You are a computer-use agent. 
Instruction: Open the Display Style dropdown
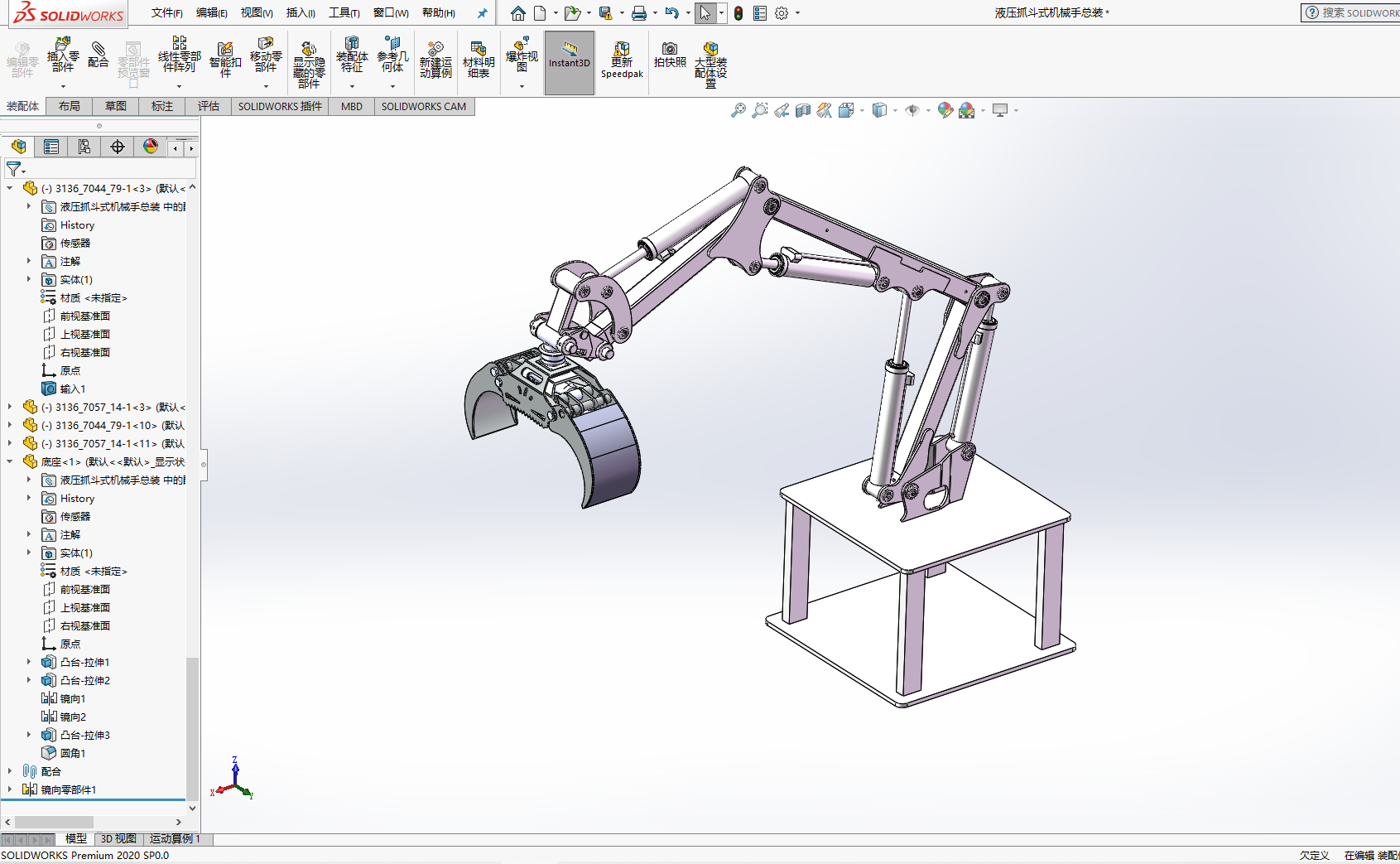[x=895, y=110]
